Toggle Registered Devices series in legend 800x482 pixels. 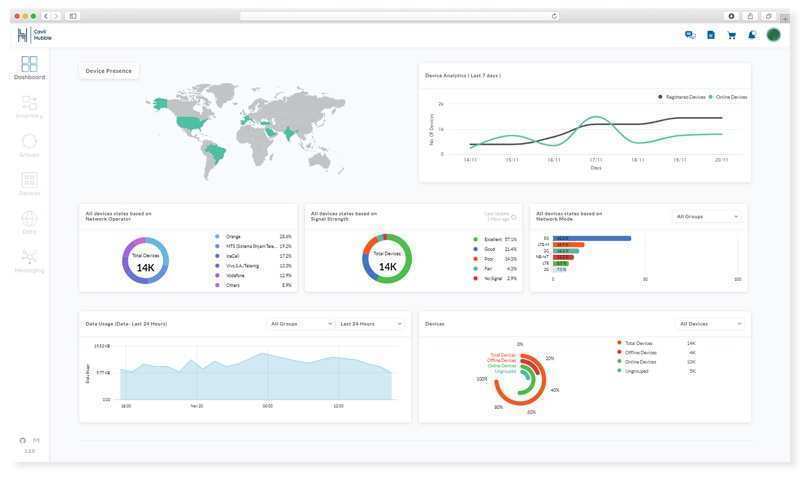click(x=682, y=97)
